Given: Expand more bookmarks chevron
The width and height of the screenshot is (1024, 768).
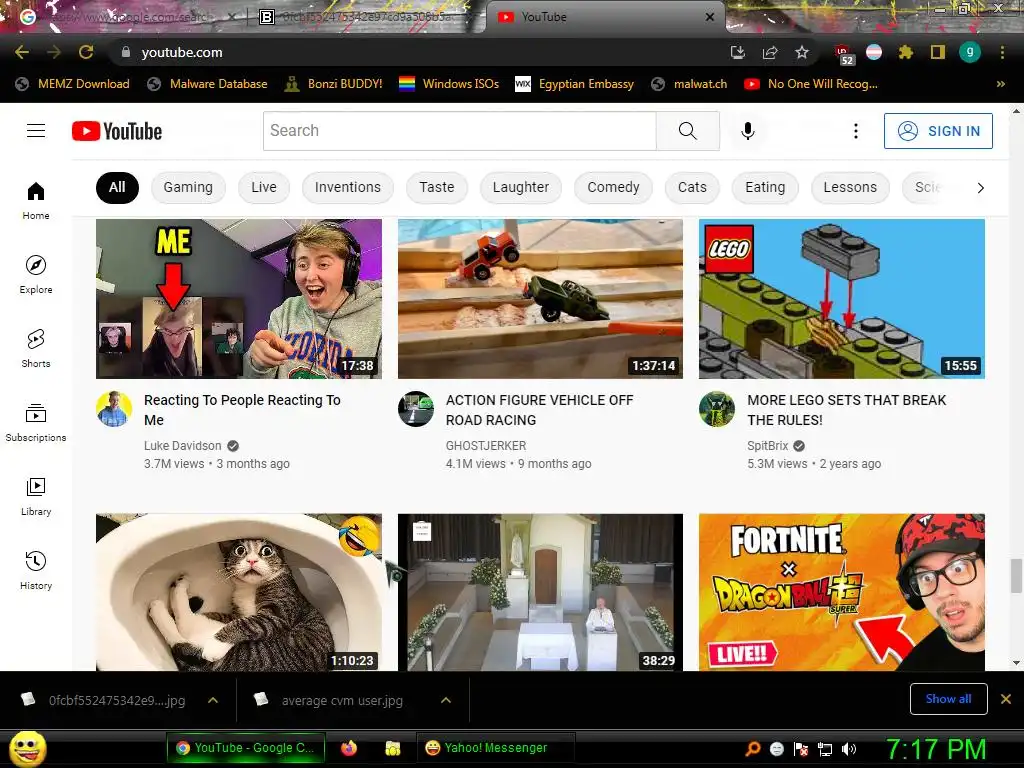Looking at the screenshot, I should coord(1000,84).
